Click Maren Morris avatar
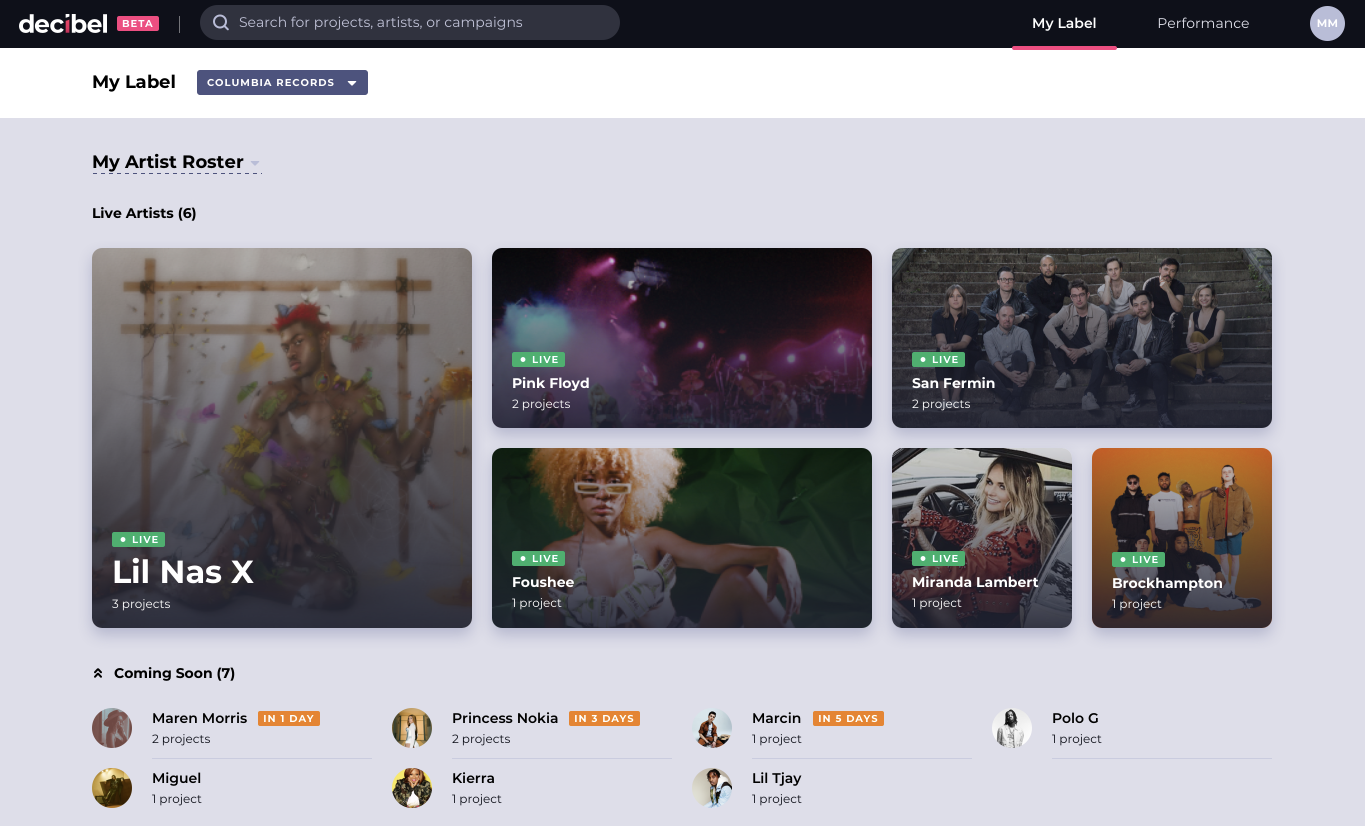The height and width of the screenshot is (826, 1368). tap(112, 728)
